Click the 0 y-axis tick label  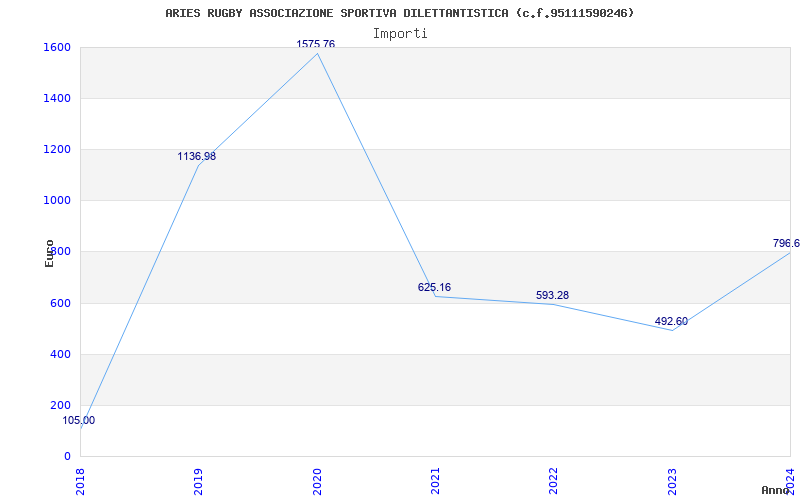pyautogui.click(x=67, y=457)
